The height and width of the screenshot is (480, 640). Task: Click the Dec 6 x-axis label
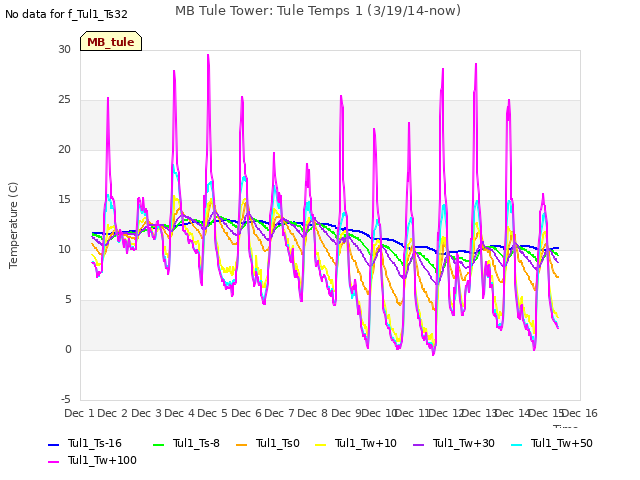[247, 413]
